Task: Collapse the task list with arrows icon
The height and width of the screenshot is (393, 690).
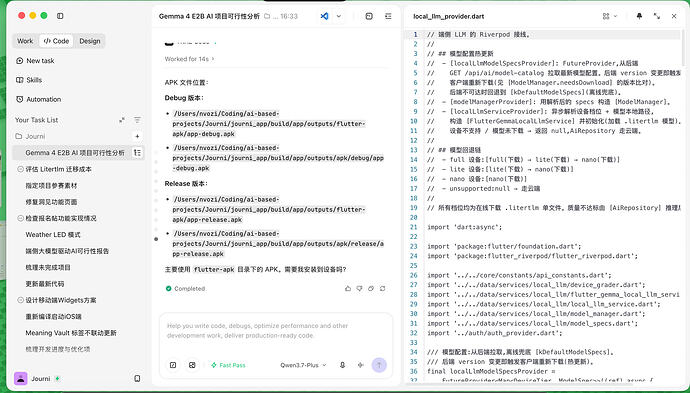Action: coord(122,120)
